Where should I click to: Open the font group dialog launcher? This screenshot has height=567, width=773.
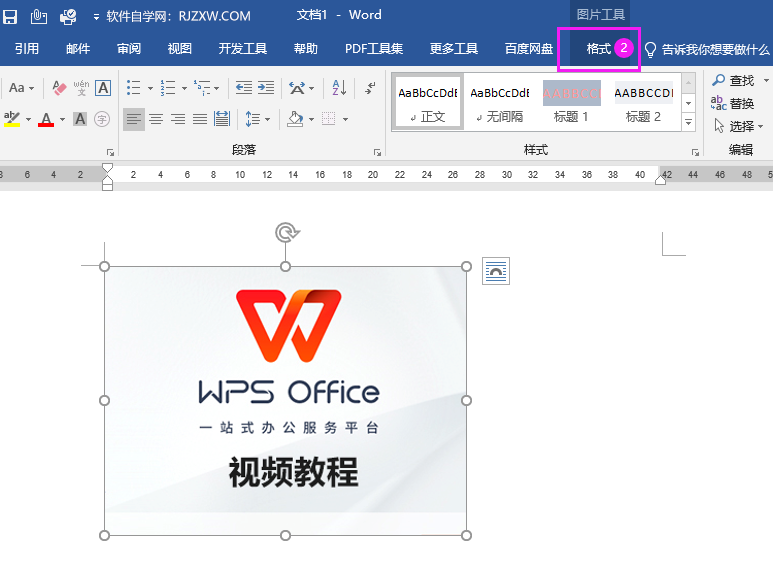coord(110,152)
